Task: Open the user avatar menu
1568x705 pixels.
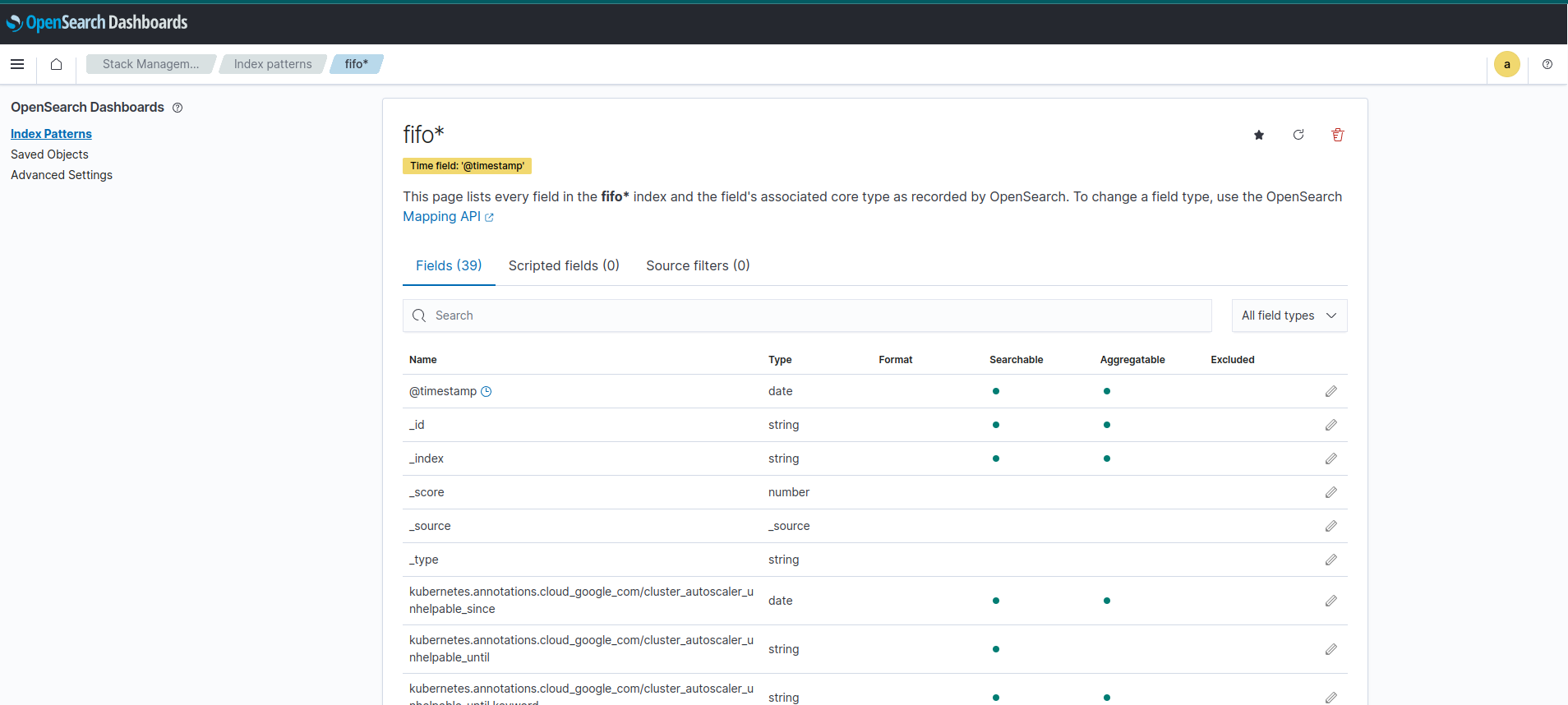Action: 1506,64
